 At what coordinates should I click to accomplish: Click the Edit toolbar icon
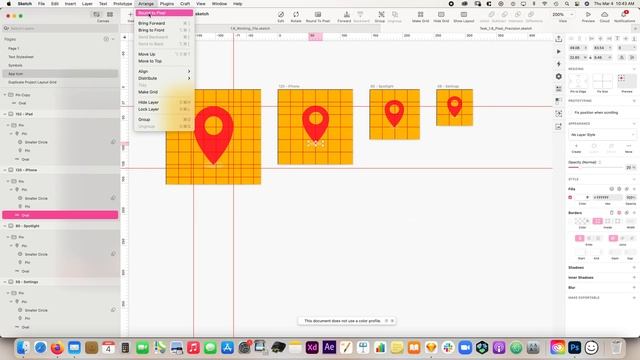tap(281, 16)
